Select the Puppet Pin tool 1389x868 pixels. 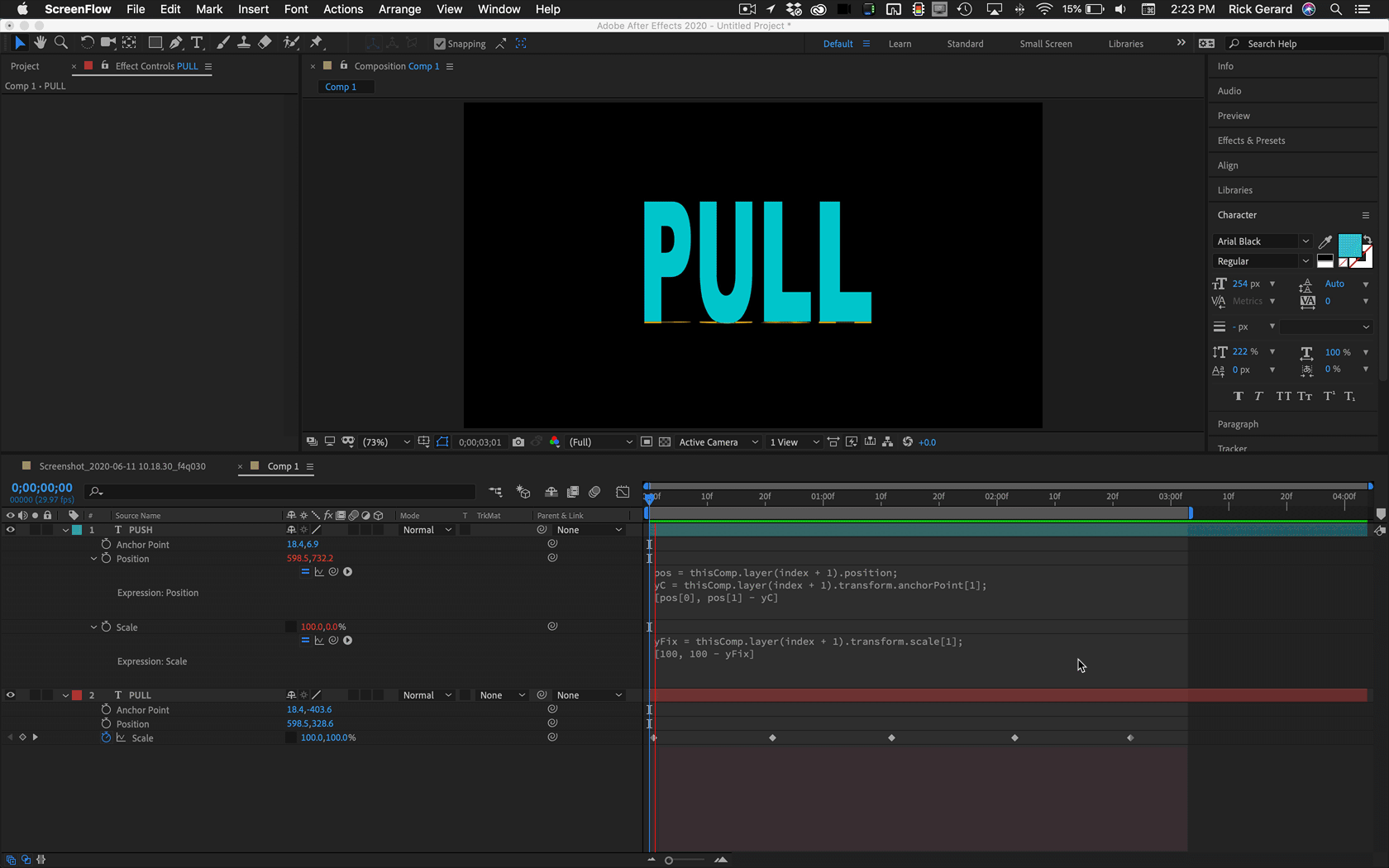tap(317, 43)
